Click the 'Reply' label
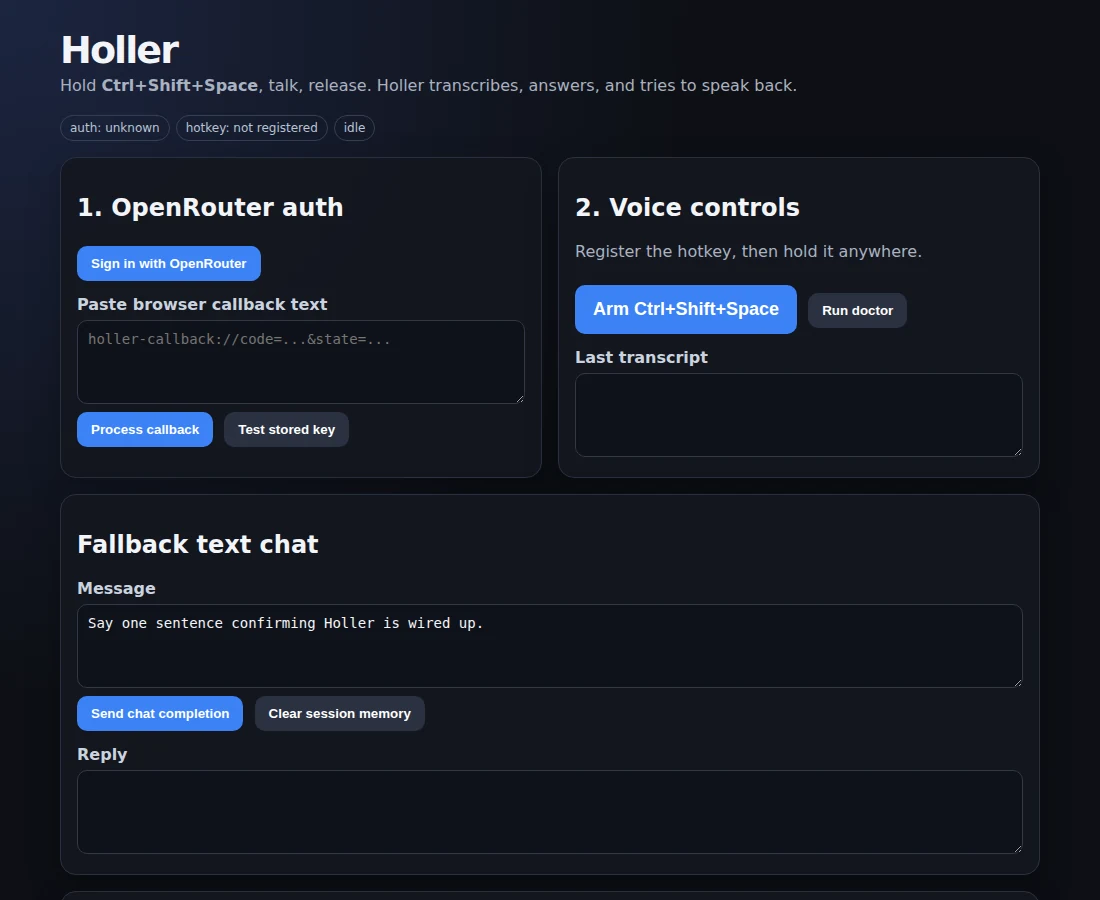The width and height of the screenshot is (1100, 900). pos(102,754)
